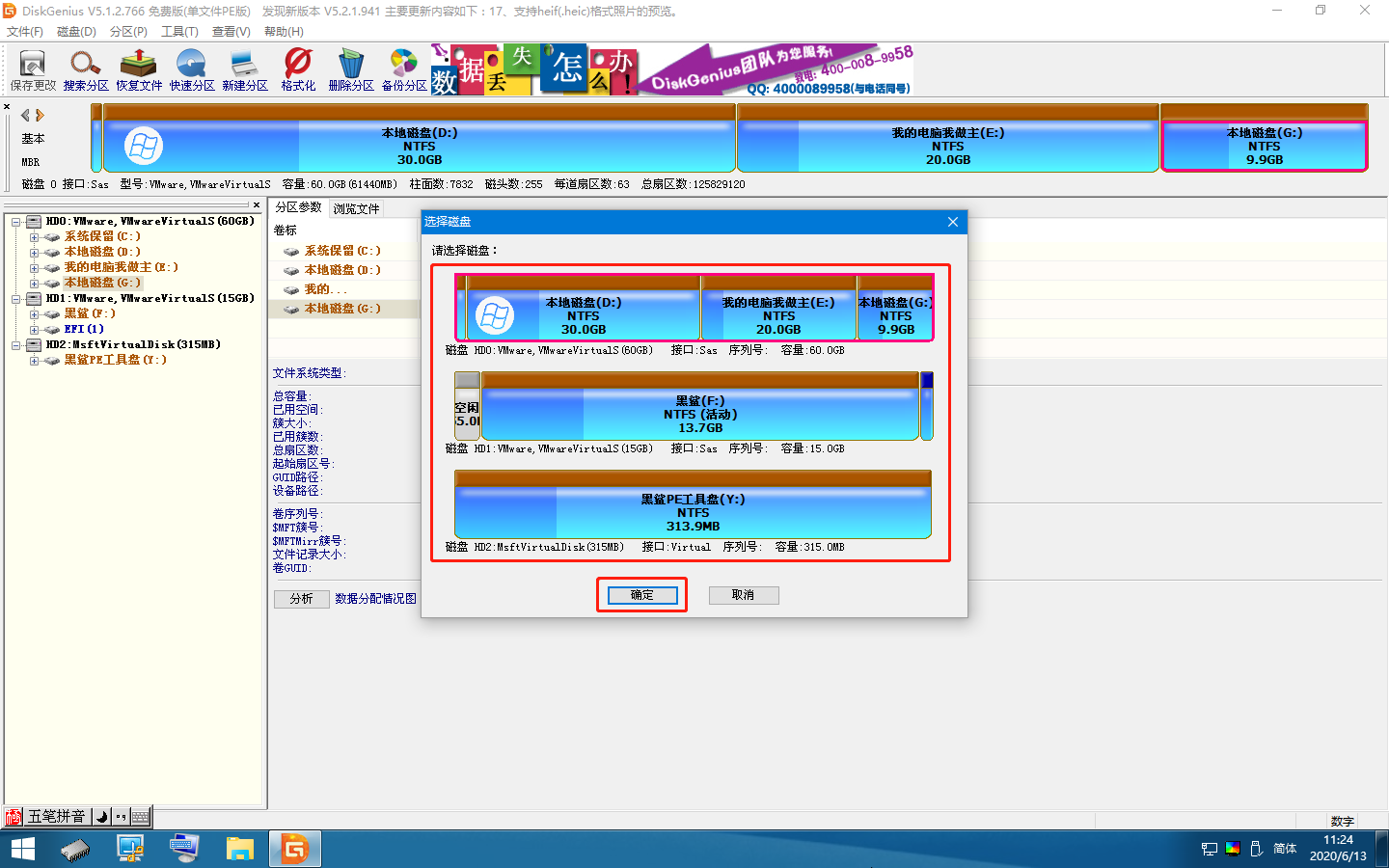Click the Save Changes (保存更改) toolbar icon
Screen dimensions: 1389x868
33,70
